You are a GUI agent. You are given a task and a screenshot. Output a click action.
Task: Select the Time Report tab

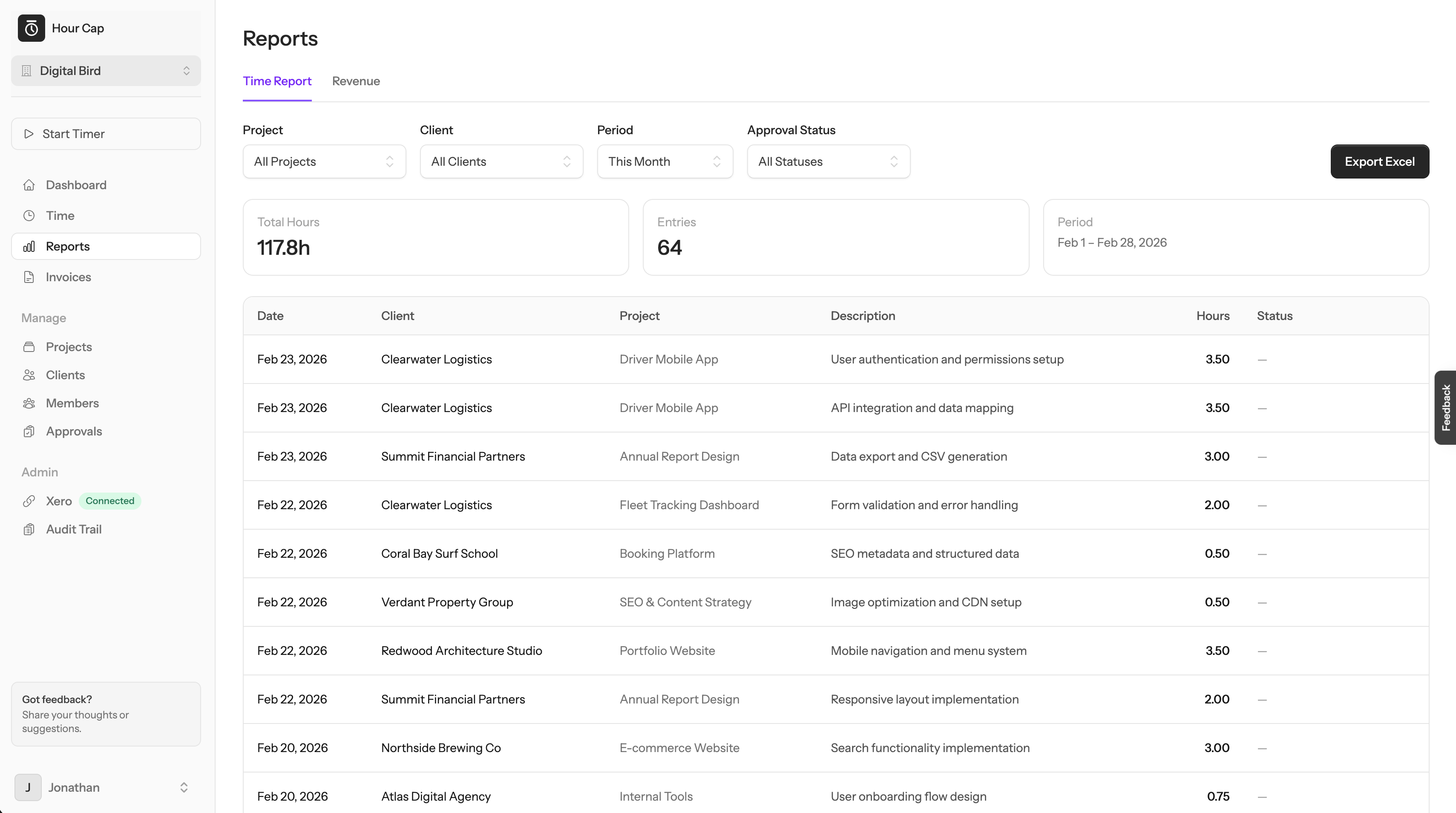277,81
